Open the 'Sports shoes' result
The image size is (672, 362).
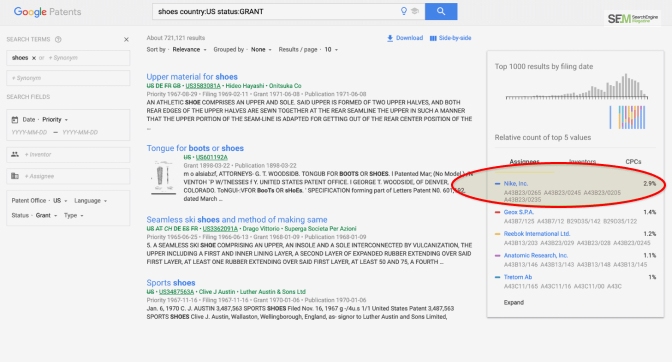171,283
